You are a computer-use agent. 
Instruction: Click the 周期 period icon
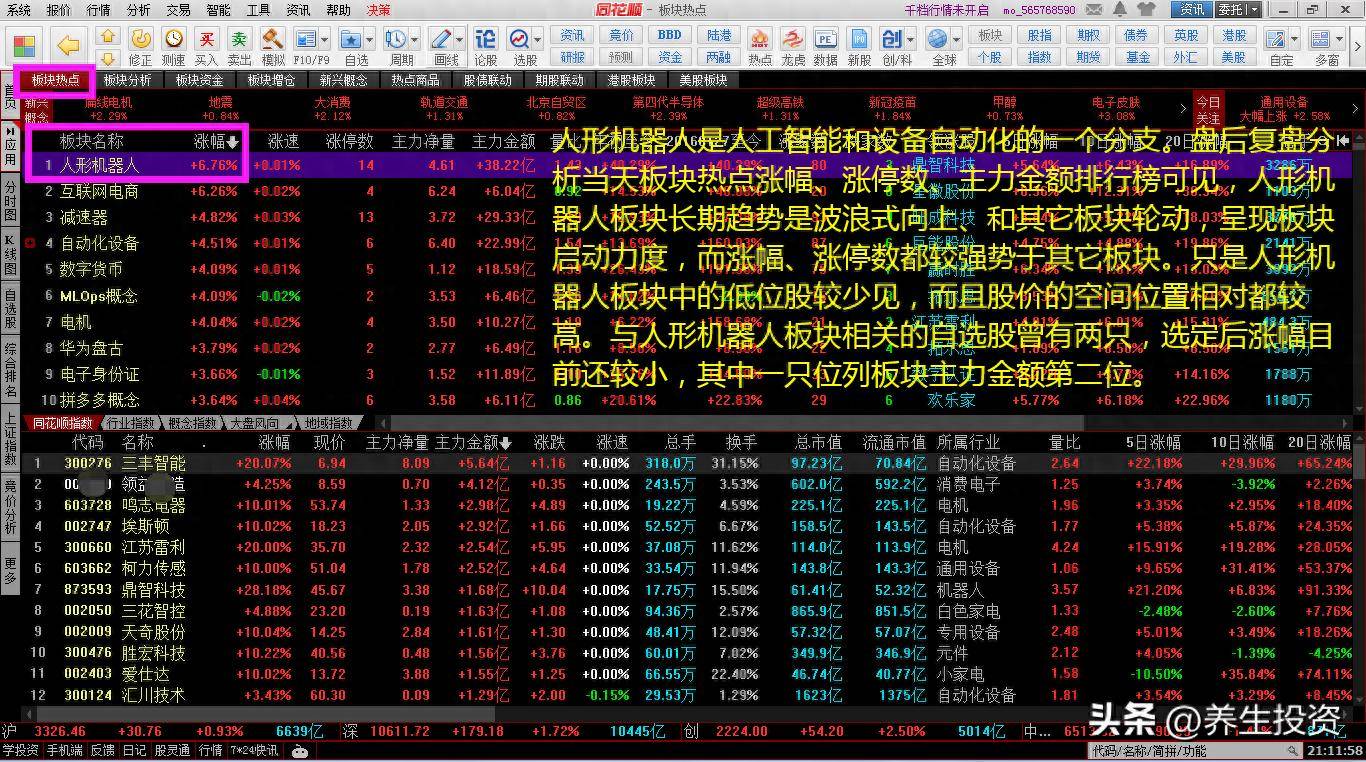click(396, 38)
